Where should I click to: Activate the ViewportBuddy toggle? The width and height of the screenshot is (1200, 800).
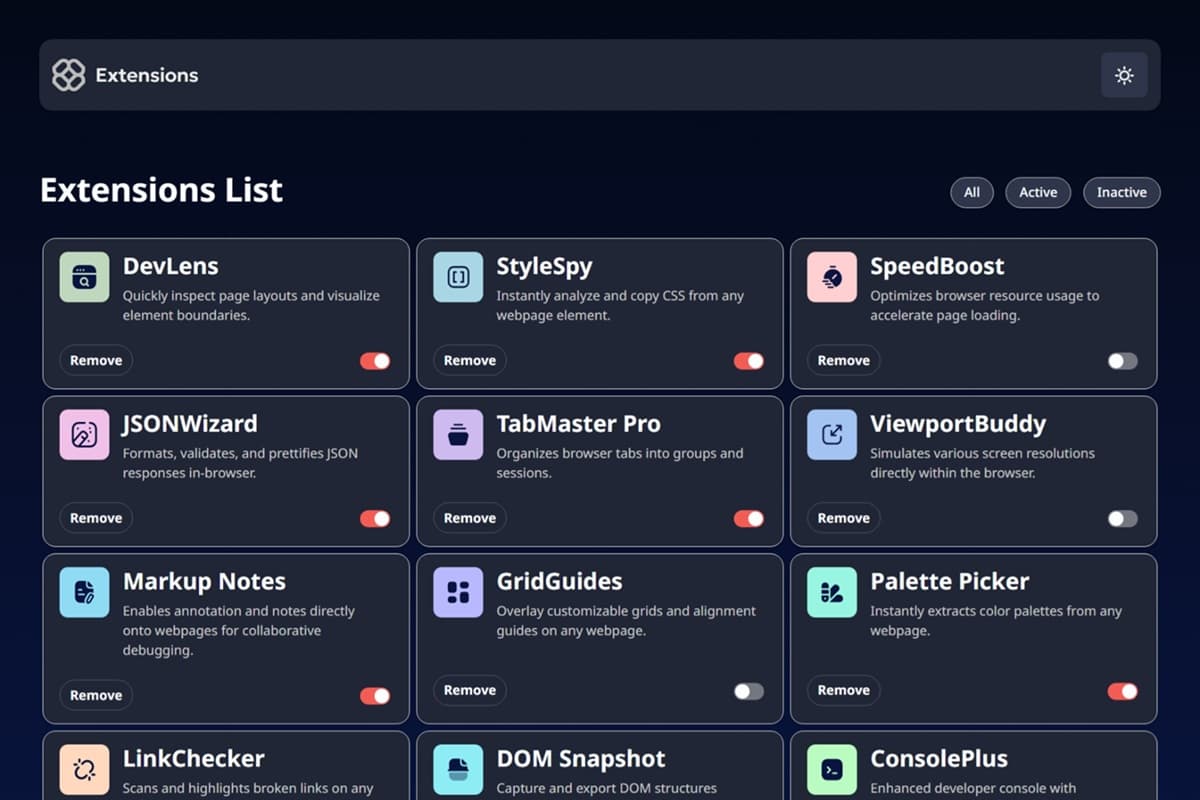click(x=1123, y=519)
